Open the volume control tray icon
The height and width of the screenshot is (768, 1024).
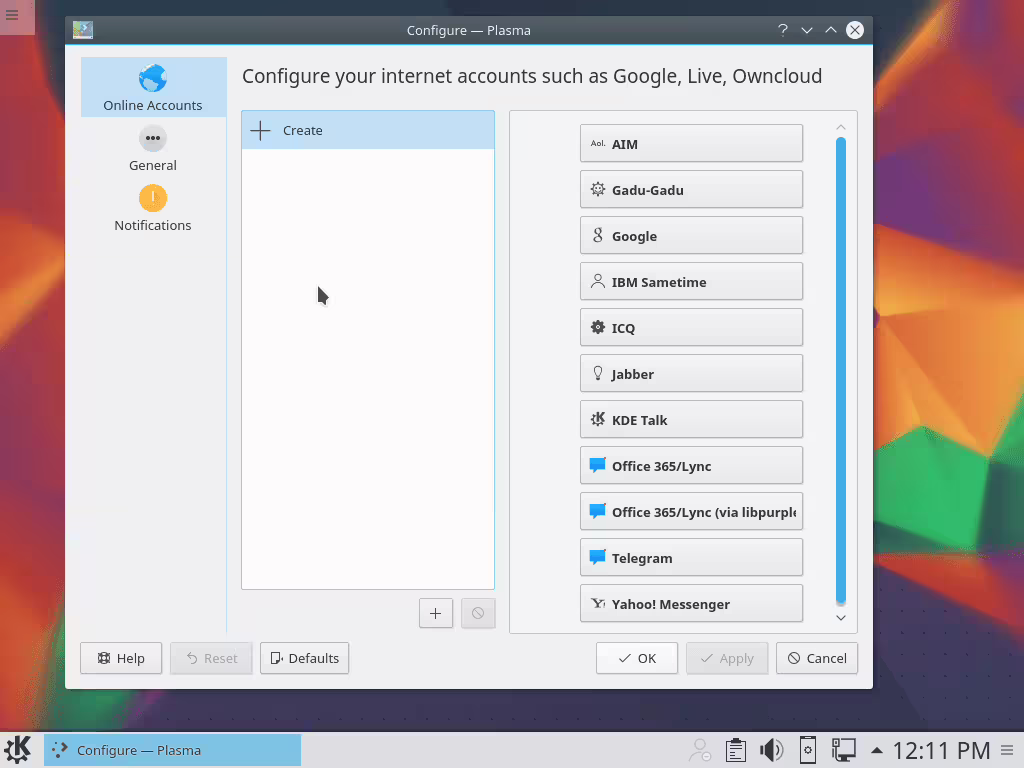pyautogui.click(x=771, y=750)
